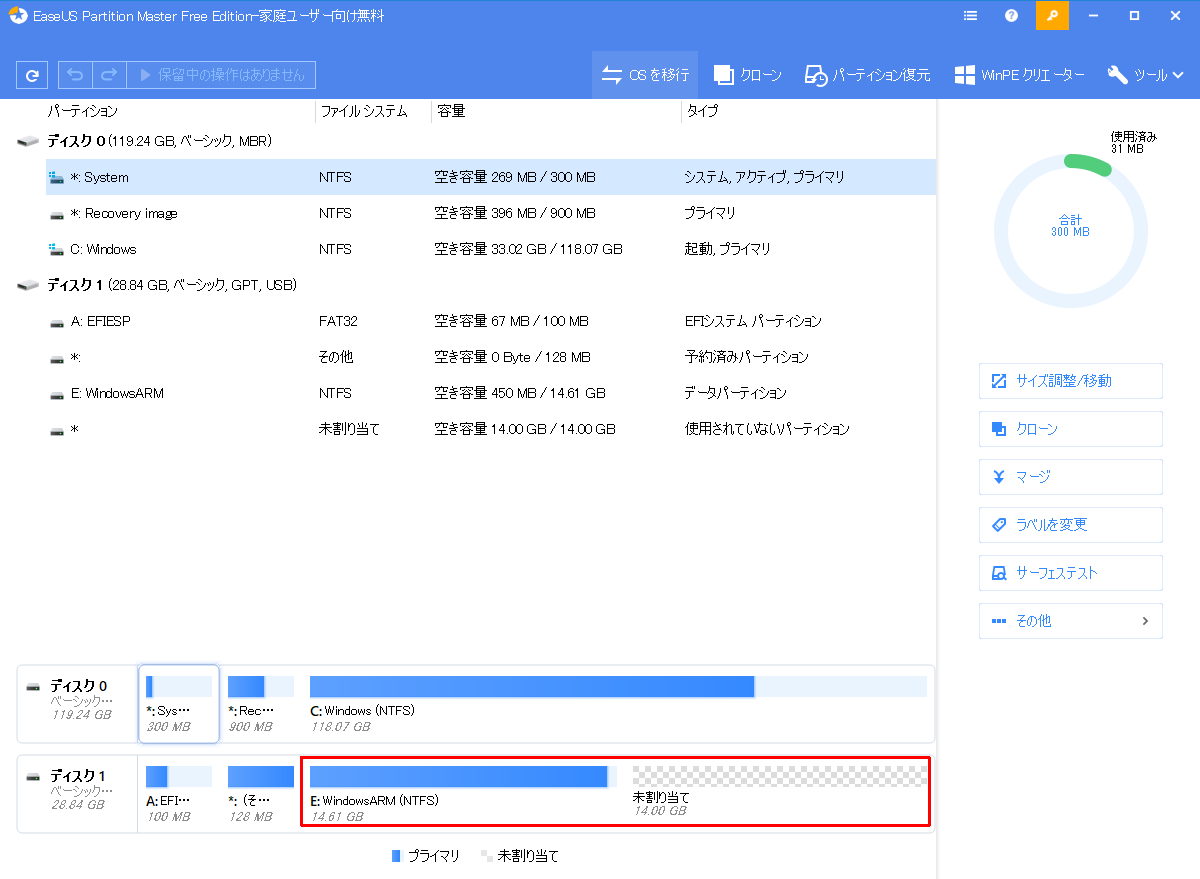The width and height of the screenshot is (1200, 879).
Task: Click the 保留中の操作はありません pending operations button
Action: [x=221, y=75]
